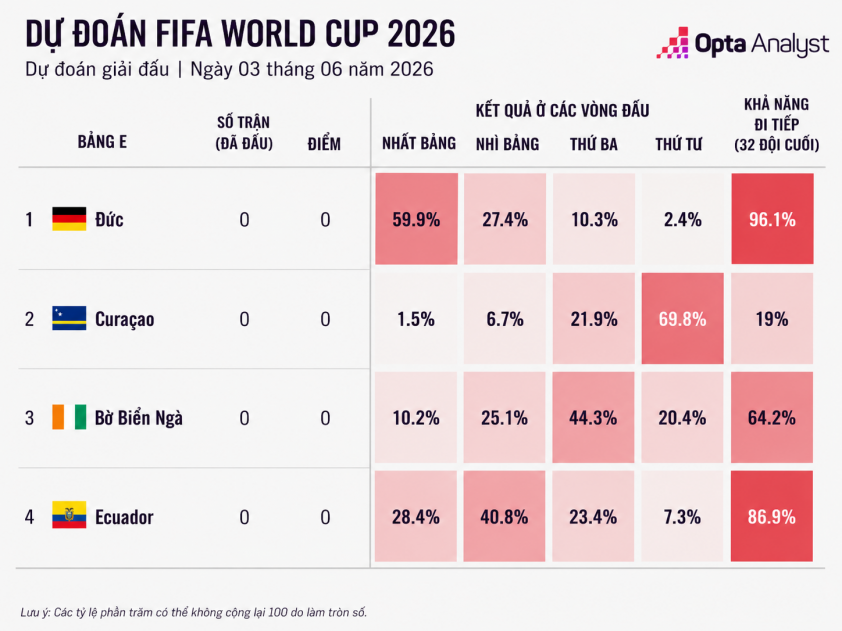Click the Bảng E header label
Image resolution: width=842 pixels, height=631 pixels.
pyautogui.click(x=102, y=142)
